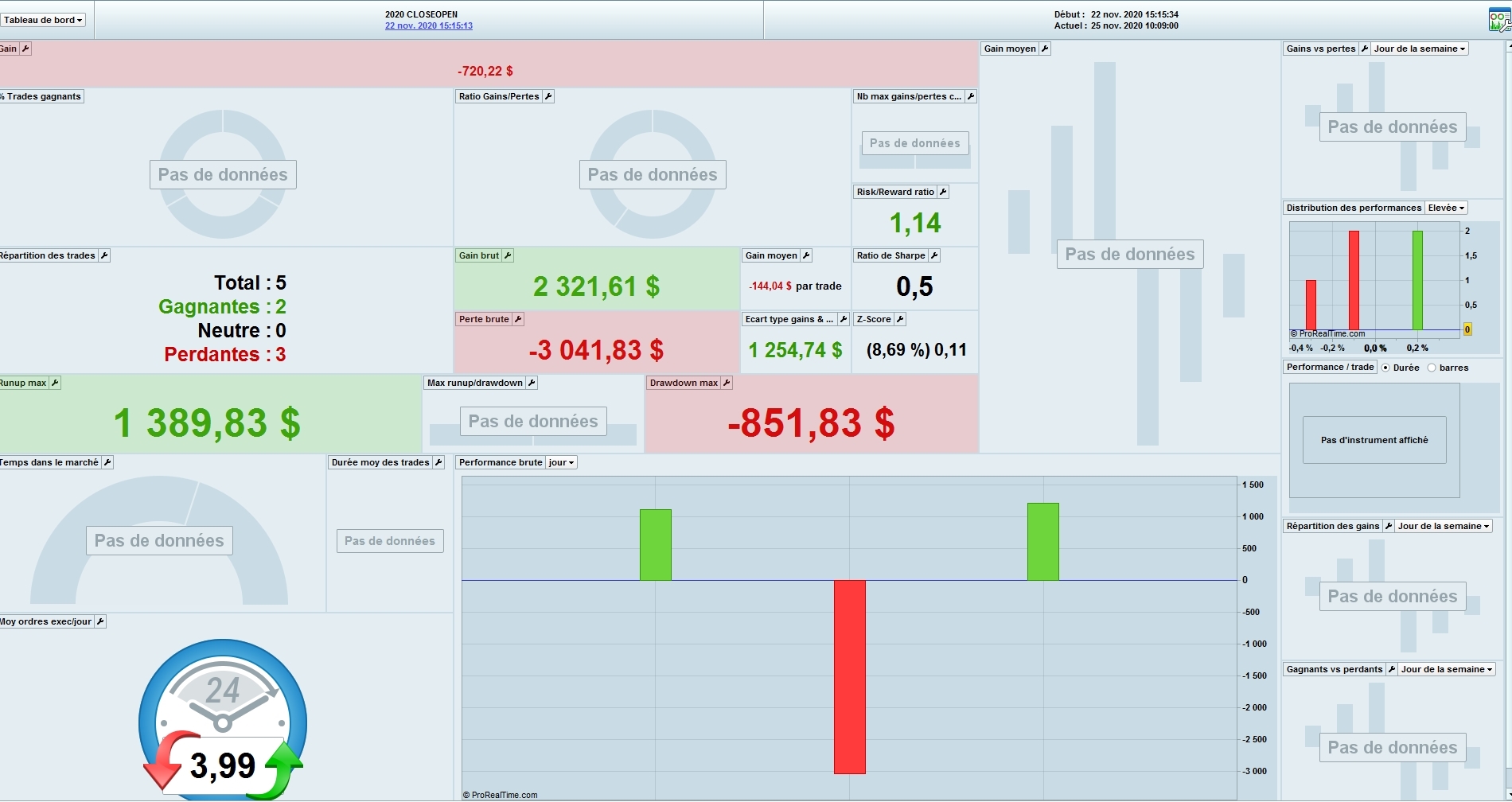Open the Performance brute jour dropdown

[x=561, y=462]
